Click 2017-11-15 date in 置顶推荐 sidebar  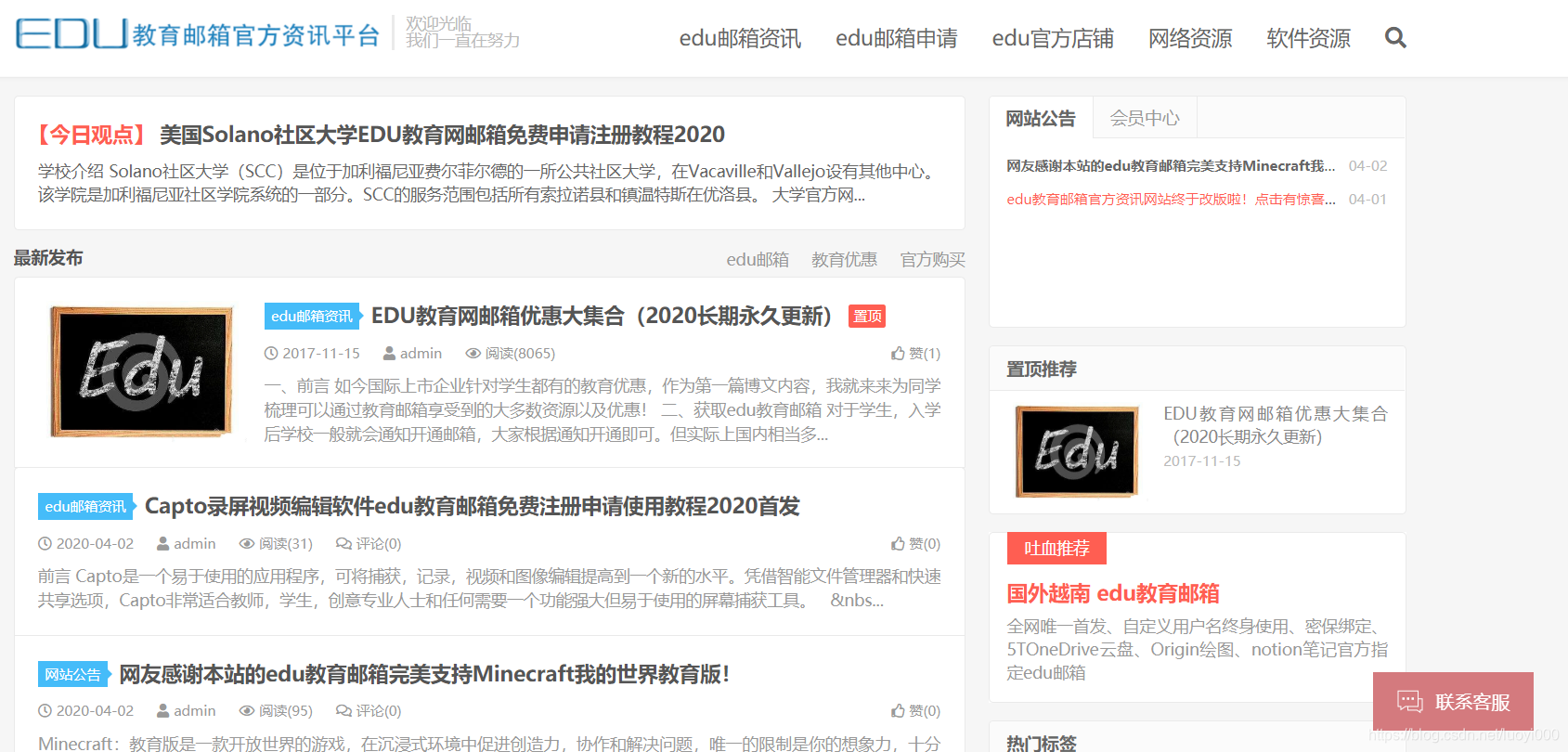[x=1201, y=461]
